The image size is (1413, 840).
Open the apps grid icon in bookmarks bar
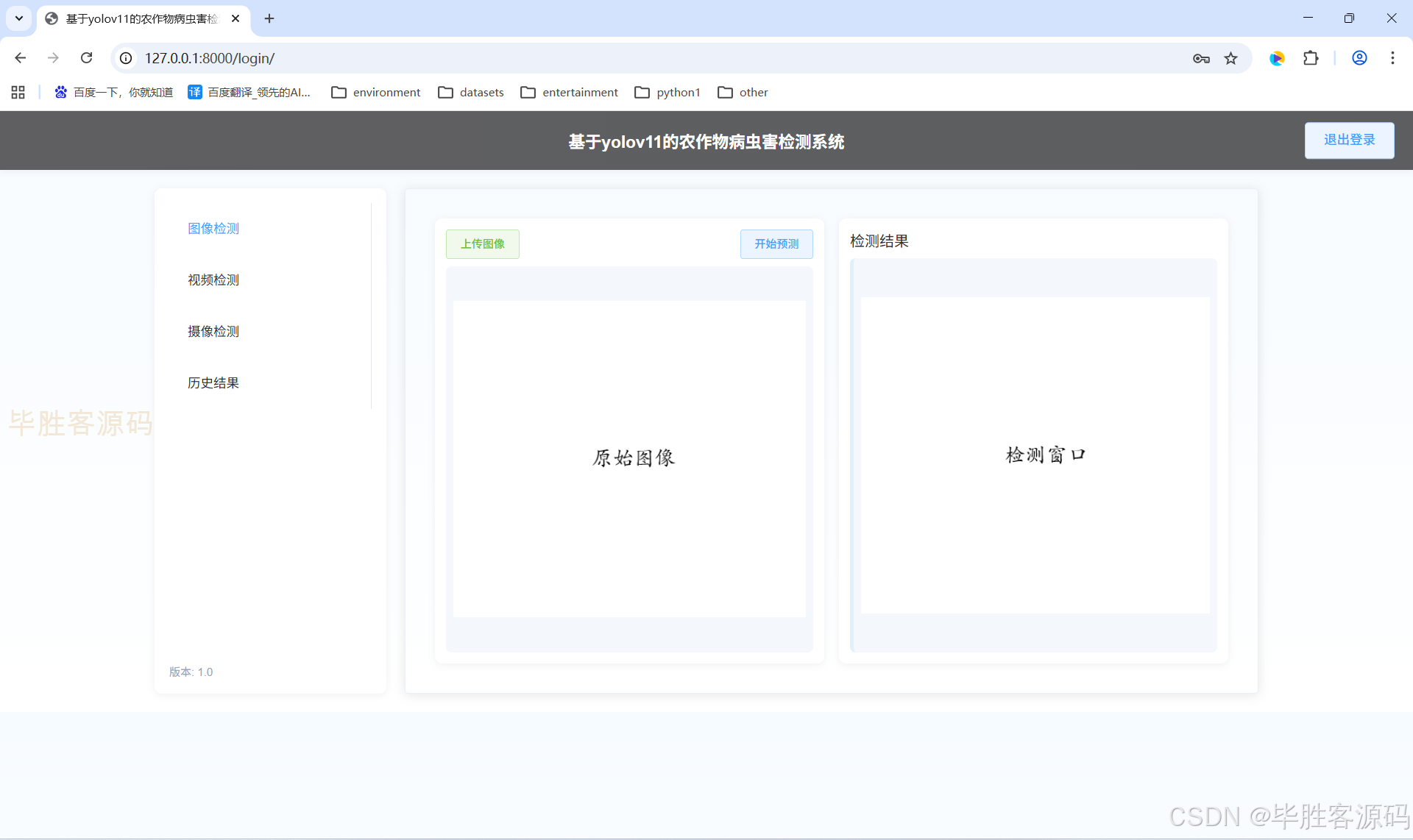point(18,92)
